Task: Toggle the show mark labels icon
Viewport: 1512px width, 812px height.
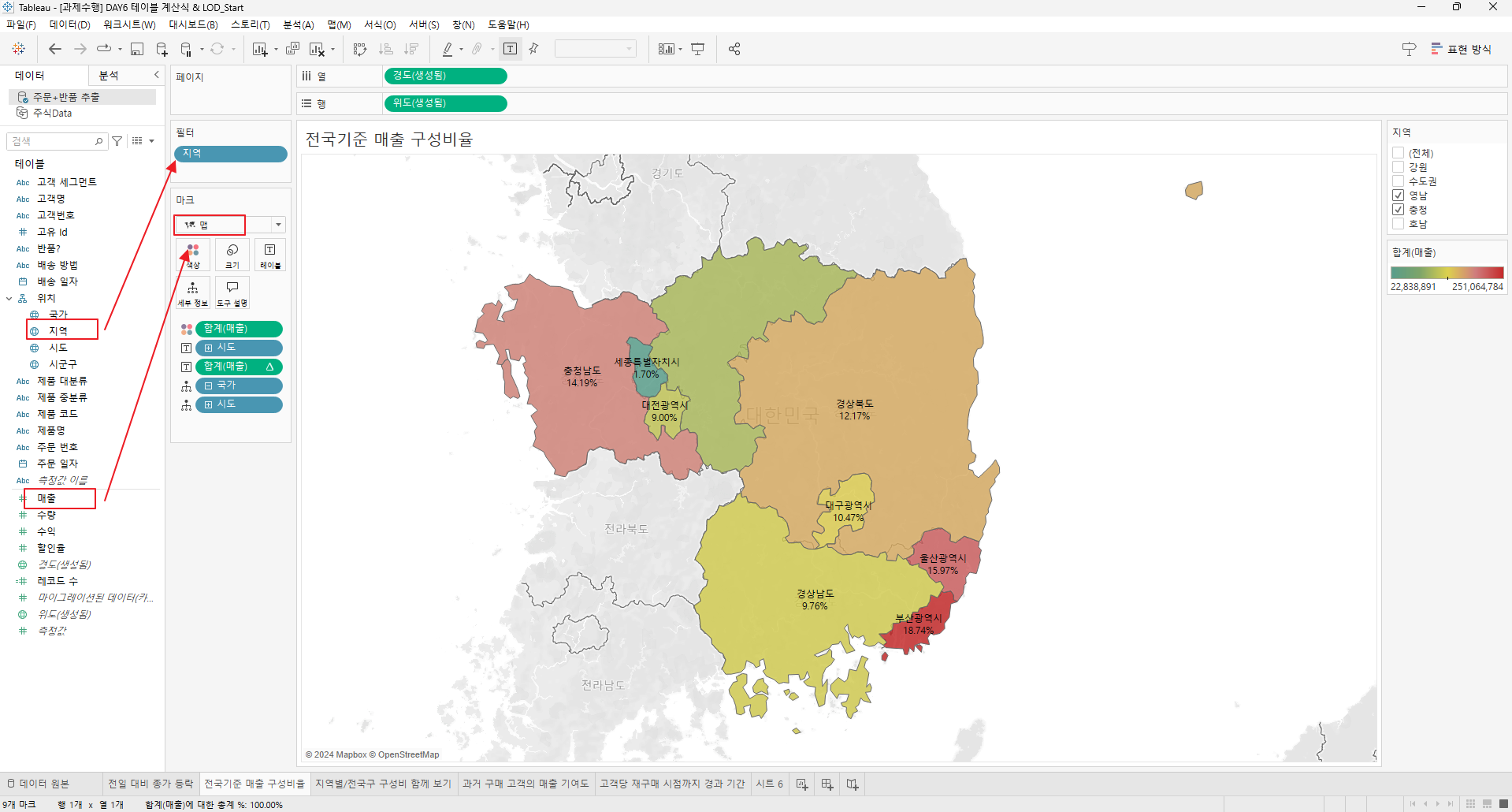Action: (x=511, y=49)
